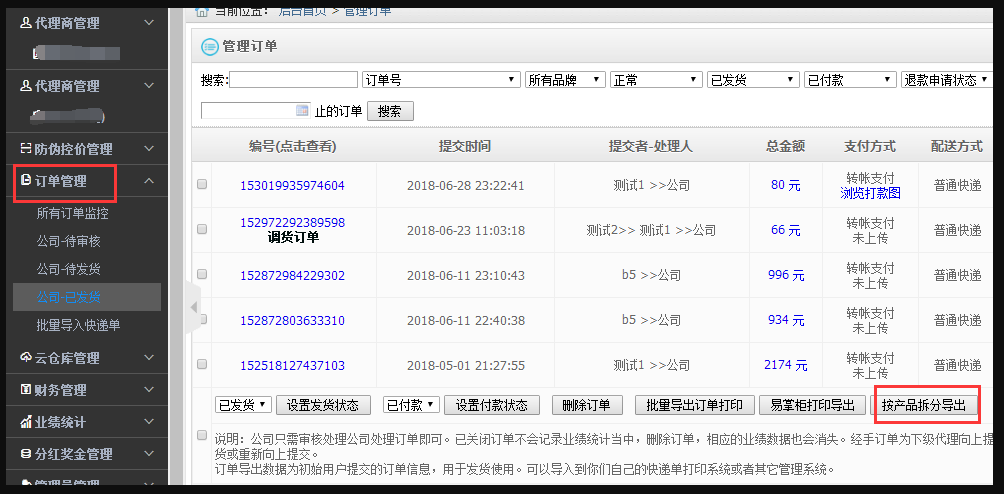Open the bottom 已发货 shipping status dropdown
Screen dimensions: 1004x494
243,405
